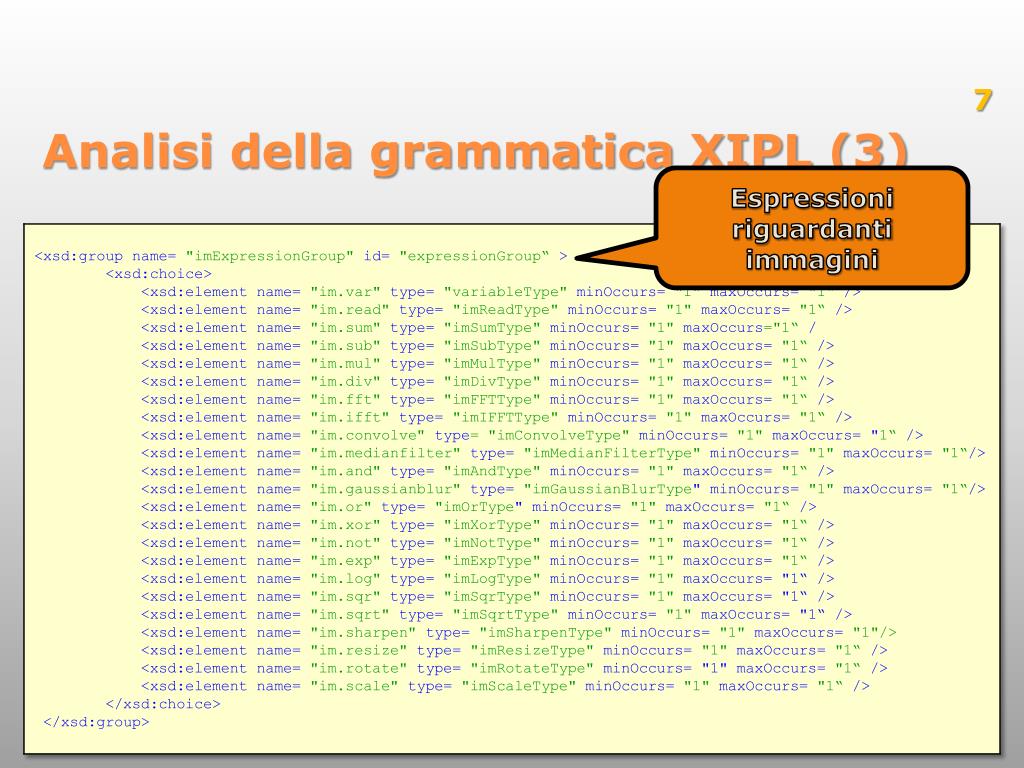Select the 'im.and' element line

pos(487,472)
